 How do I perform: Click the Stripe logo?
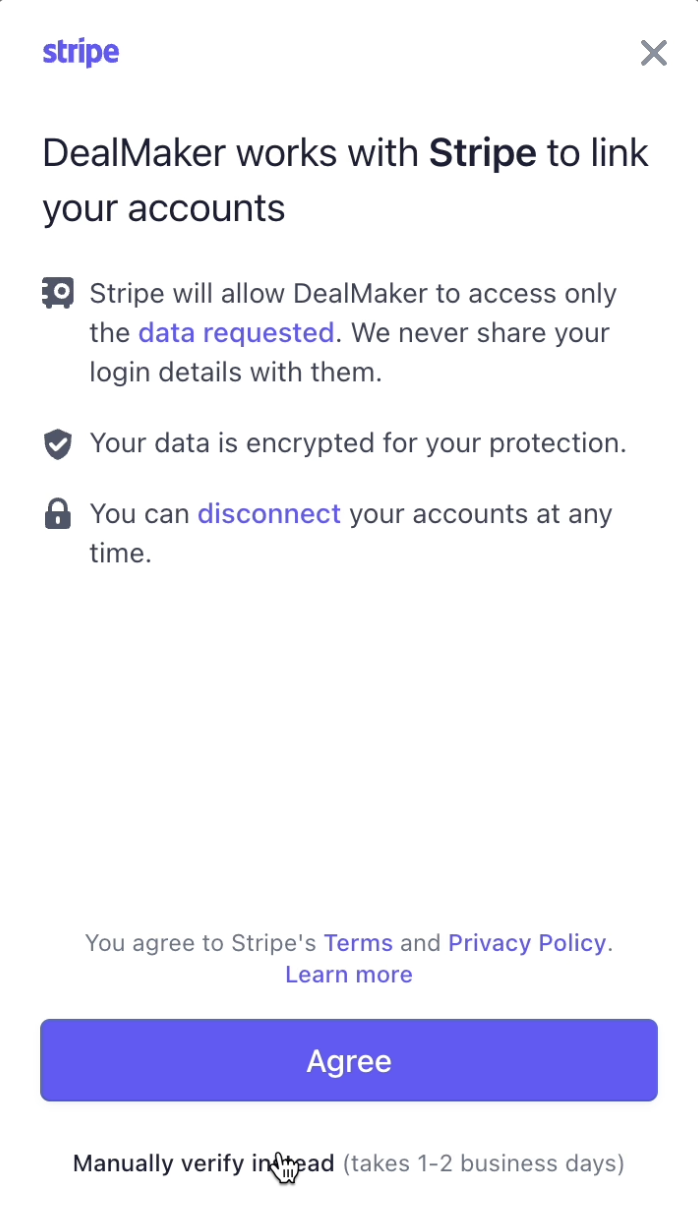tap(80, 52)
